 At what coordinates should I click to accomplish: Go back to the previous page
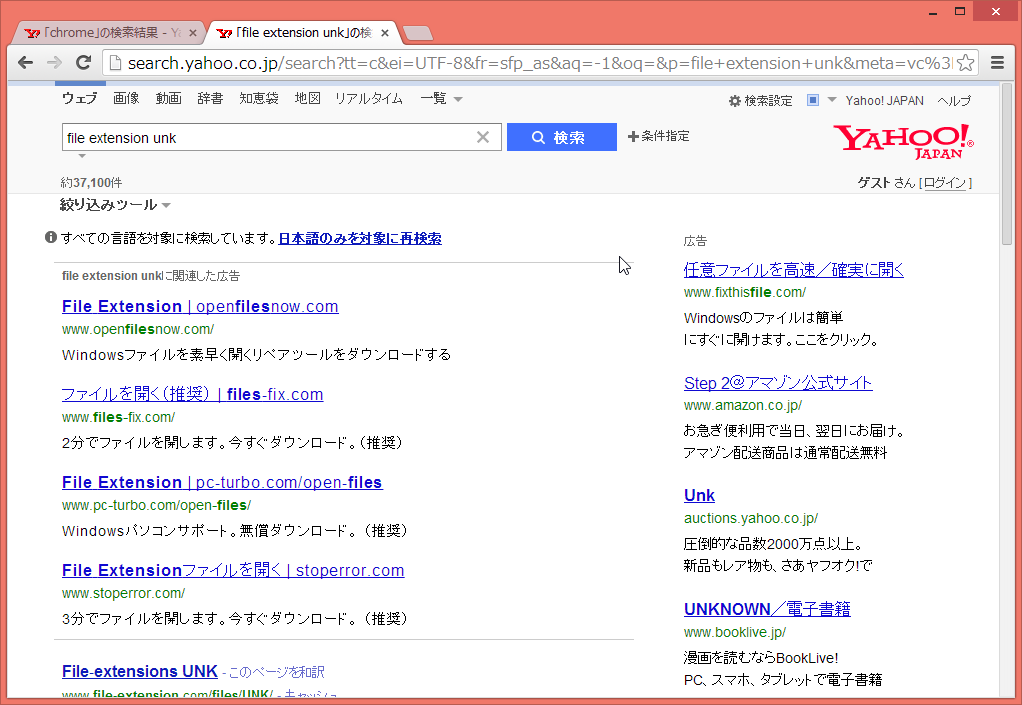[x=25, y=63]
